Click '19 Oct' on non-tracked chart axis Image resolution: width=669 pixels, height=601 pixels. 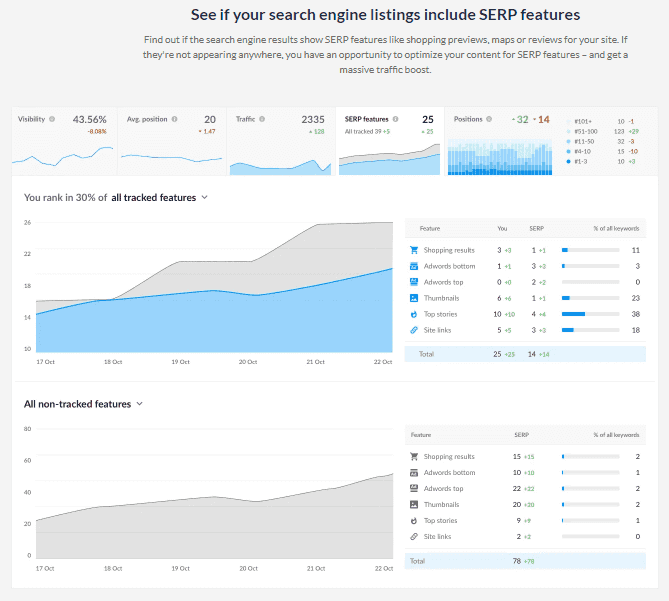(180, 569)
